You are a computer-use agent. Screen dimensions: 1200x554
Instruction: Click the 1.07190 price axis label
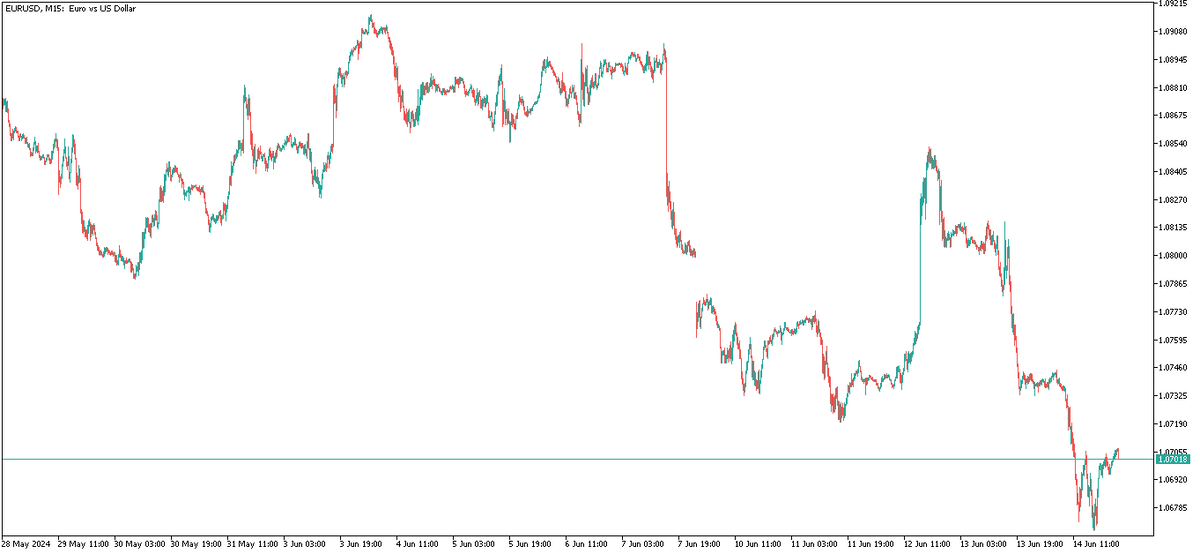pos(1173,423)
